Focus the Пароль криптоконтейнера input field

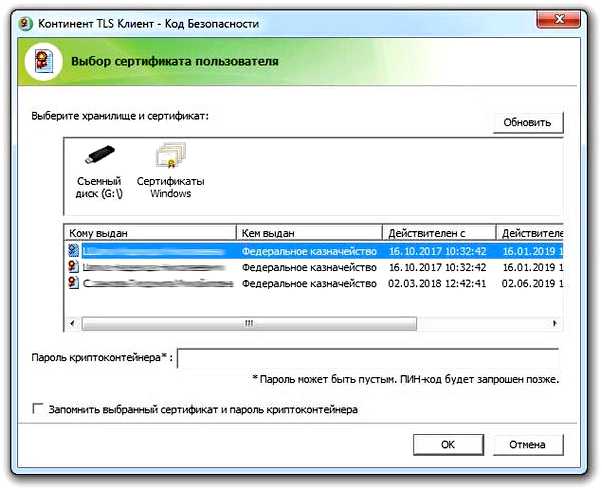(x=368, y=358)
